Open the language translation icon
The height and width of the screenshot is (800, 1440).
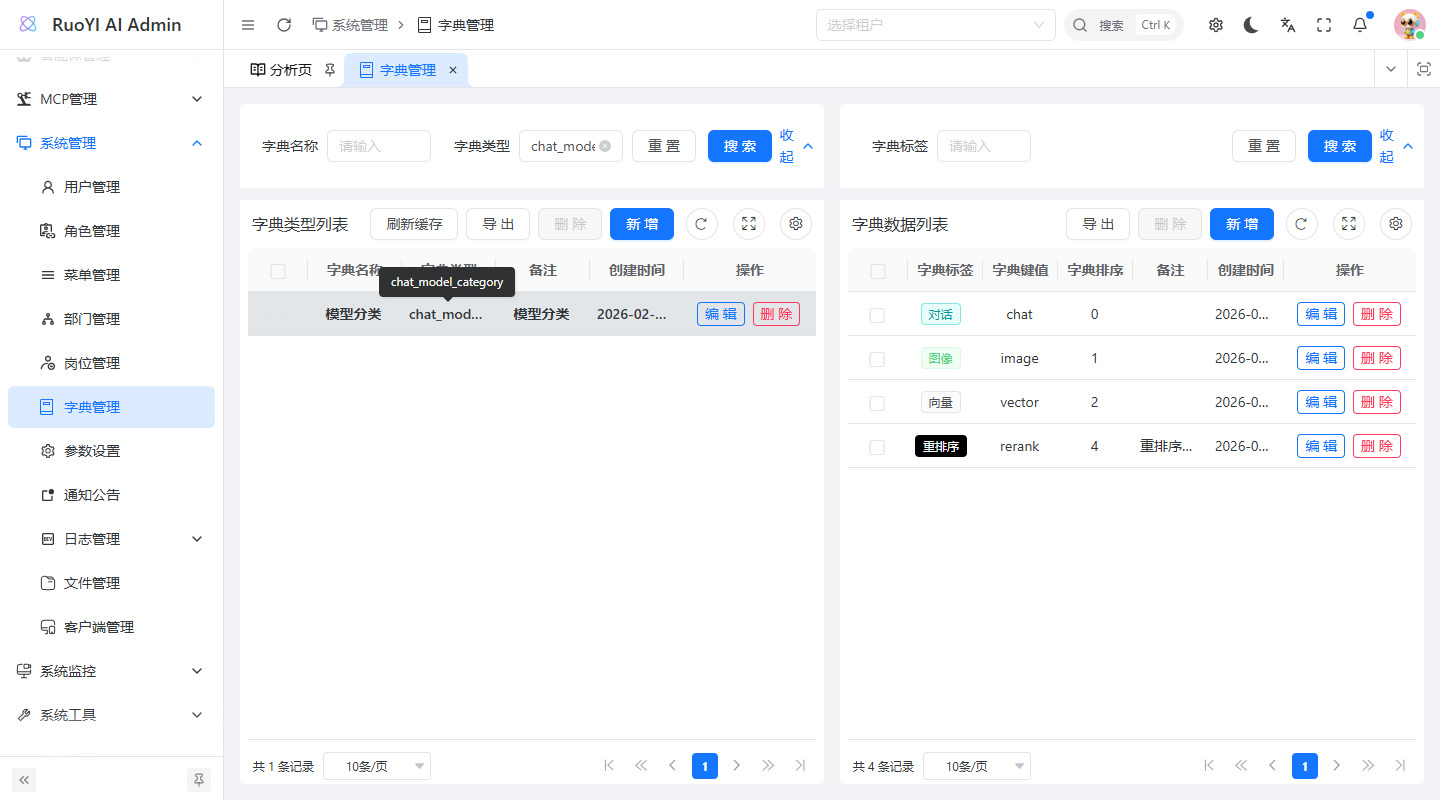pos(1288,25)
